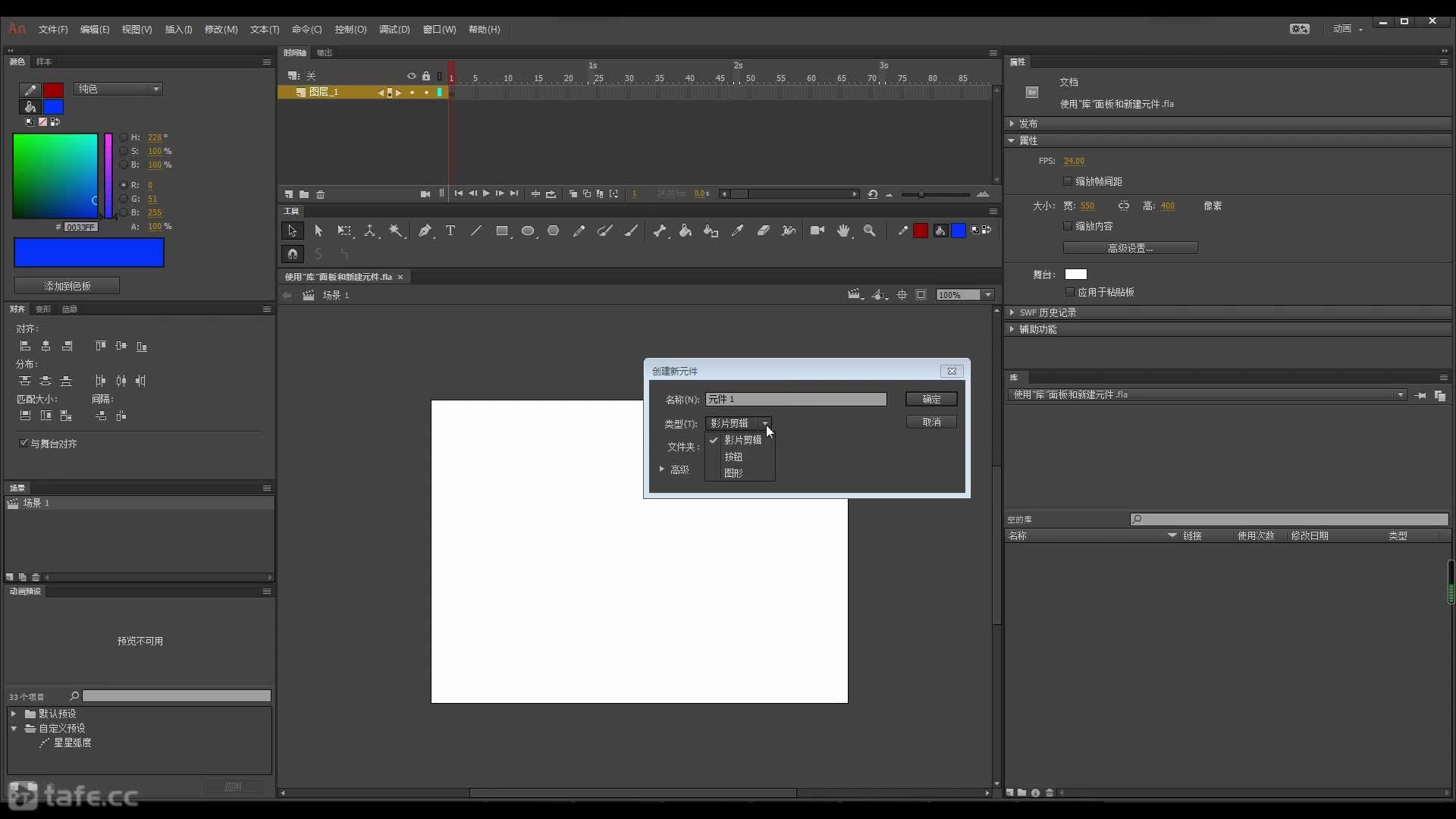Enable the 应用于粘贴板 checkbox
This screenshot has width=1456, height=819.
coord(1070,292)
